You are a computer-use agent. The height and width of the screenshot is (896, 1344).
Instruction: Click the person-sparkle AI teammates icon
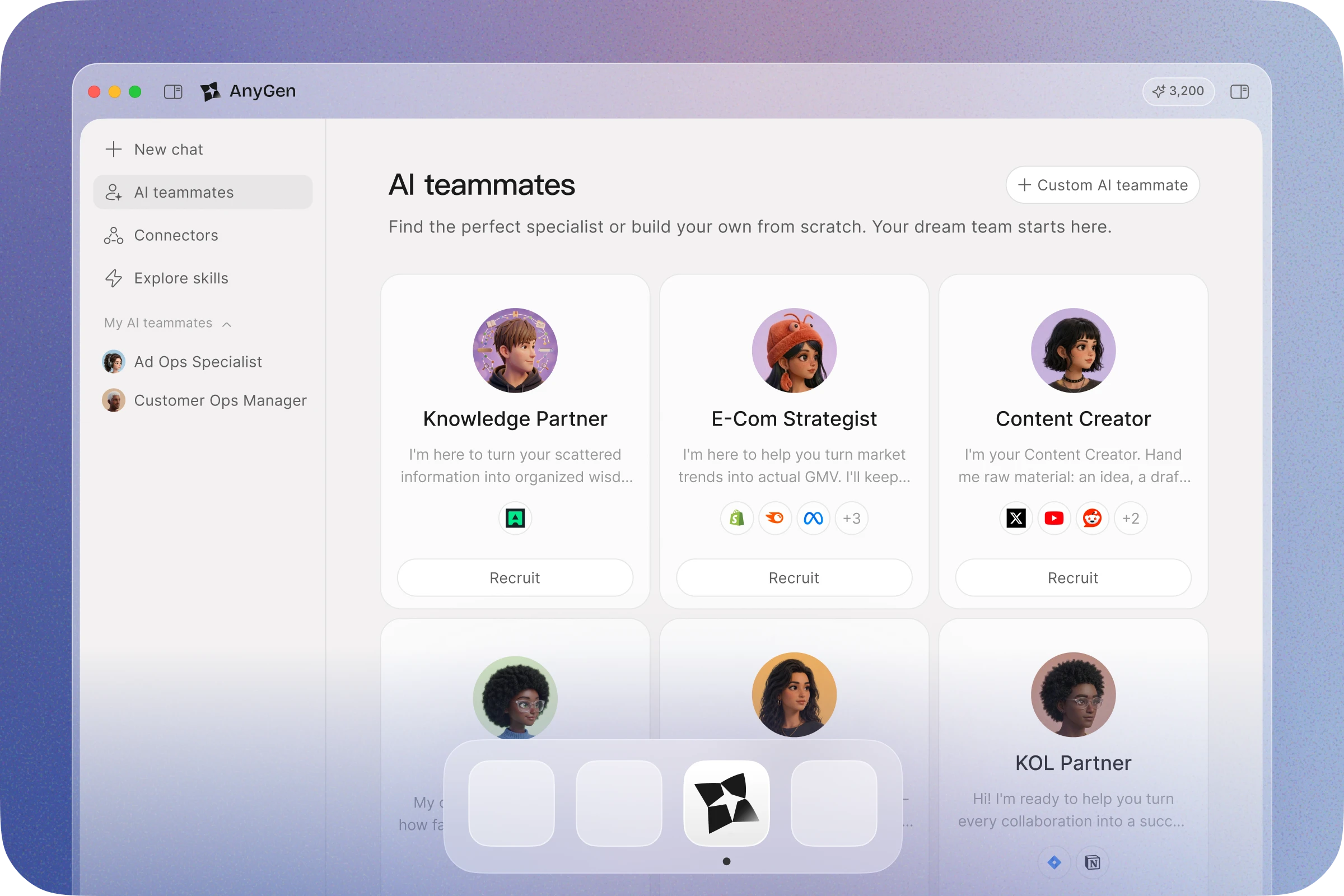(x=114, y=193)
